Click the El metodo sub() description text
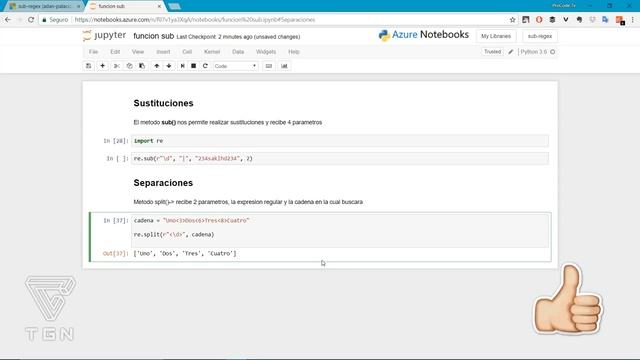 coord(228,122)
